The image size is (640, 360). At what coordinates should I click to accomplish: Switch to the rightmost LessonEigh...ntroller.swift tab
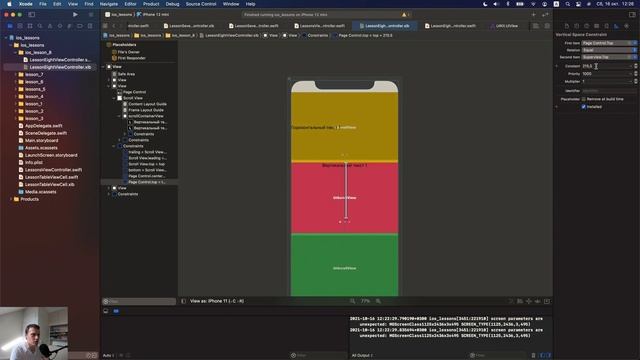pos(450,26)
